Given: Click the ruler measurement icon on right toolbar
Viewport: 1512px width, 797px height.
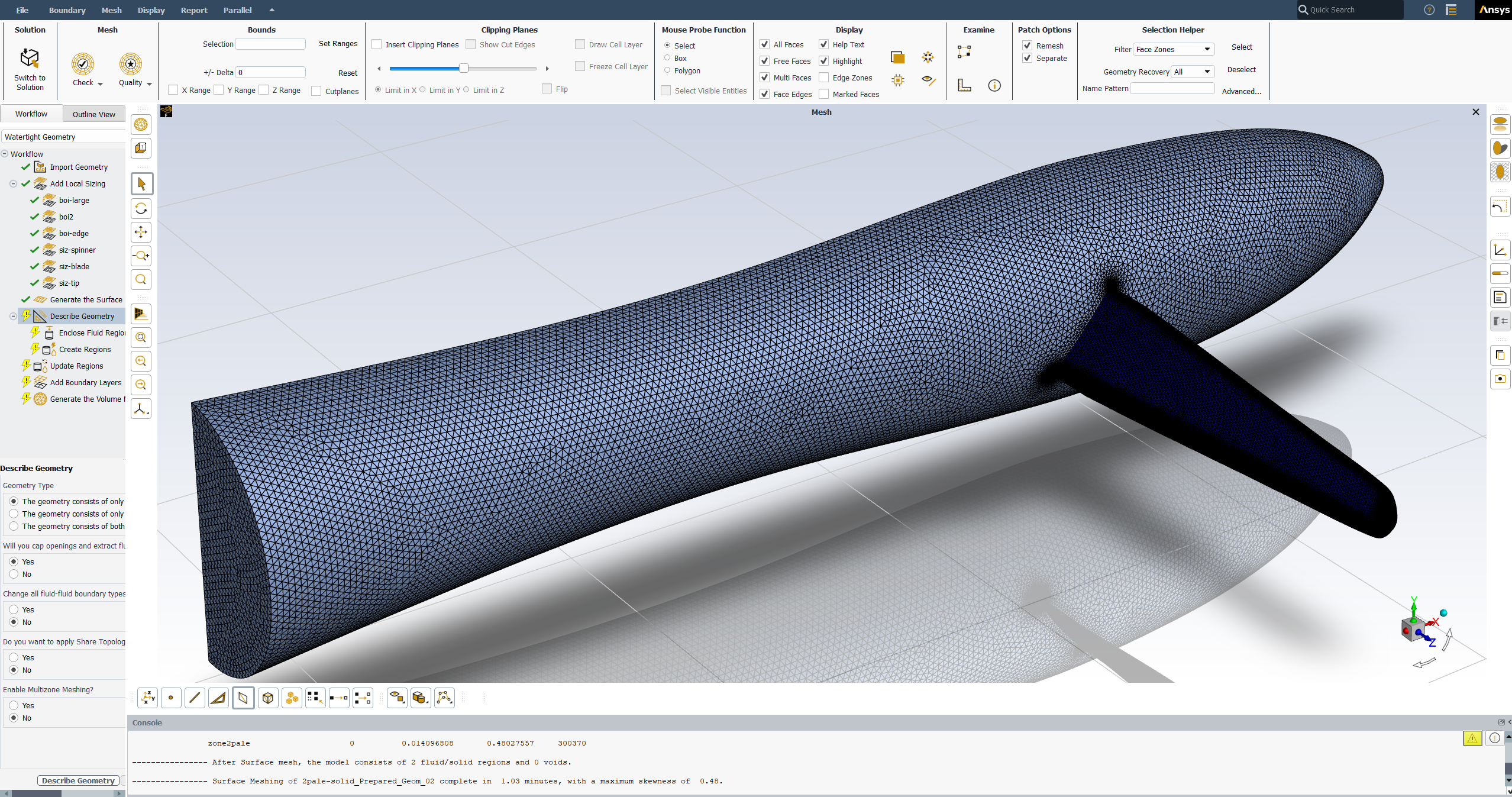Looking at the screenshot, I should 1500,273.
